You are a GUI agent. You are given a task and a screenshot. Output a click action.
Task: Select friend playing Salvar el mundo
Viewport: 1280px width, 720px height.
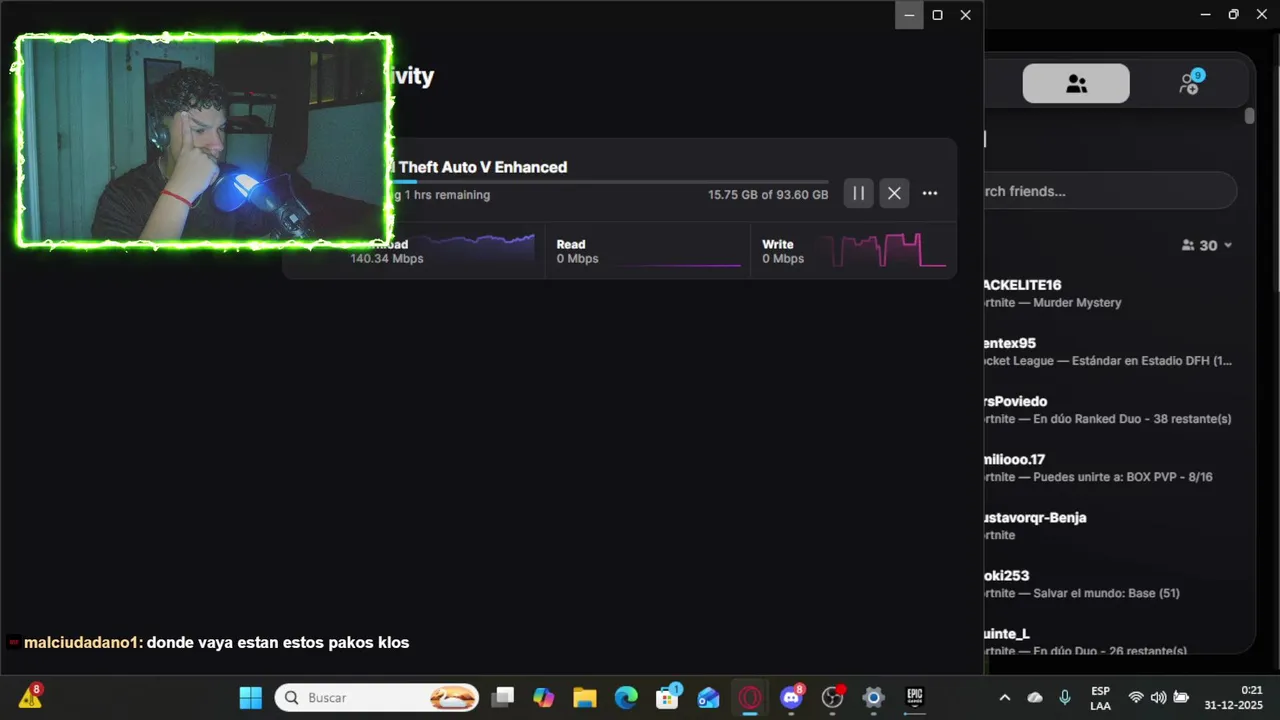(x=1110, y=583)
